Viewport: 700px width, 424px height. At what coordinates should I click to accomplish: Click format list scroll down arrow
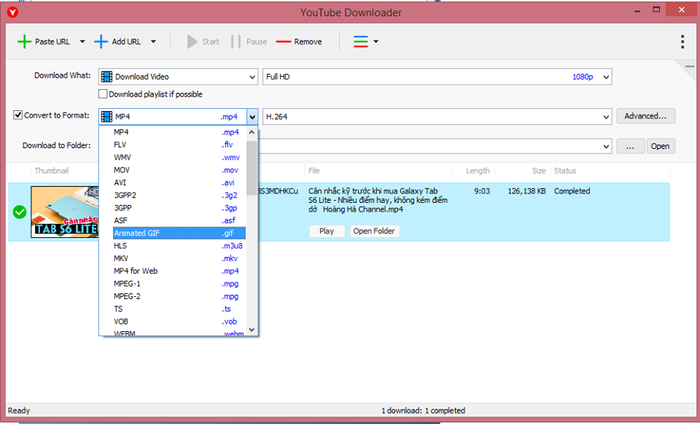pyautogui.click(x=252, y=330)
